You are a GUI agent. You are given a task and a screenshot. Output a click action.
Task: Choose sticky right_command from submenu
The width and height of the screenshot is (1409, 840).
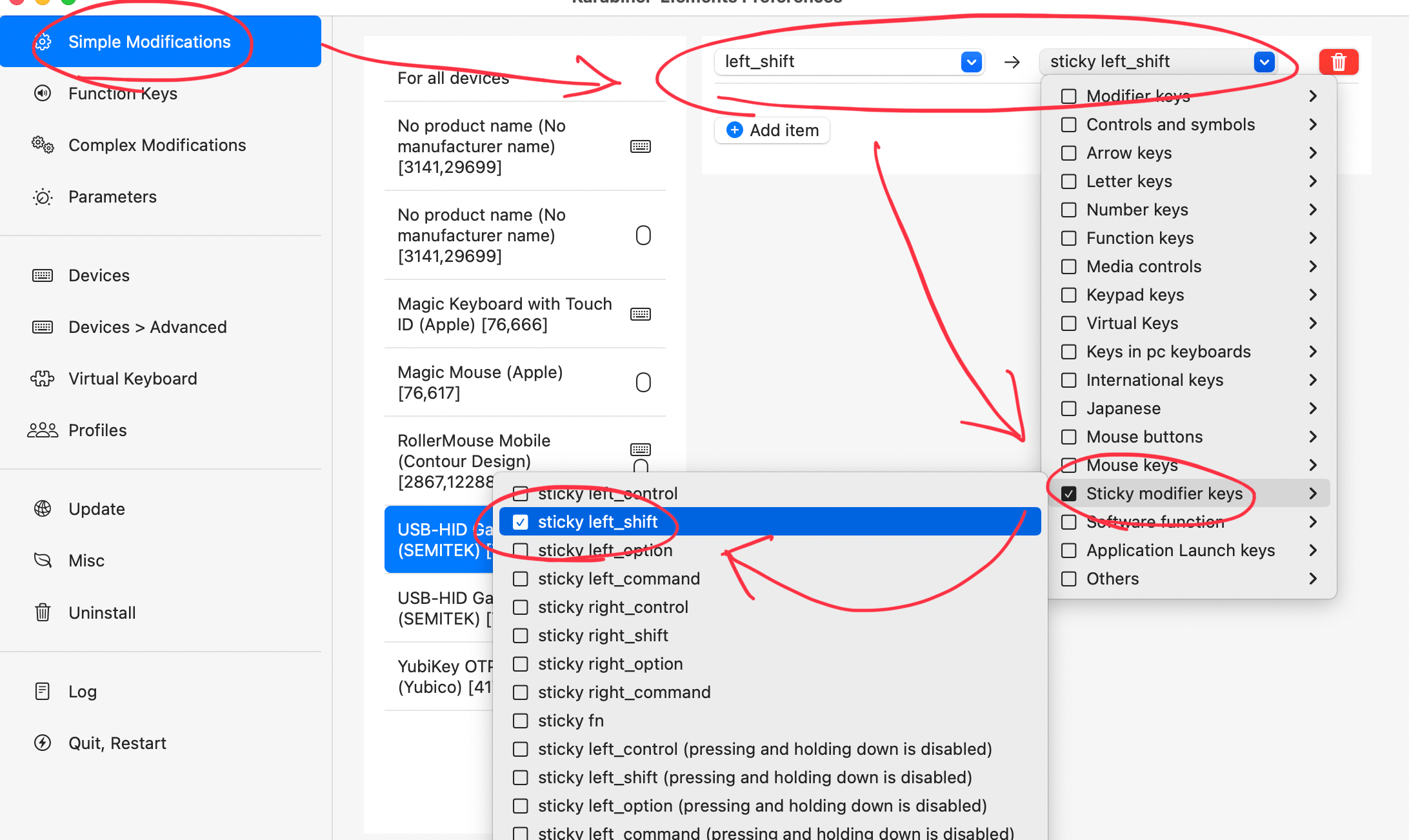click(770, 692)
